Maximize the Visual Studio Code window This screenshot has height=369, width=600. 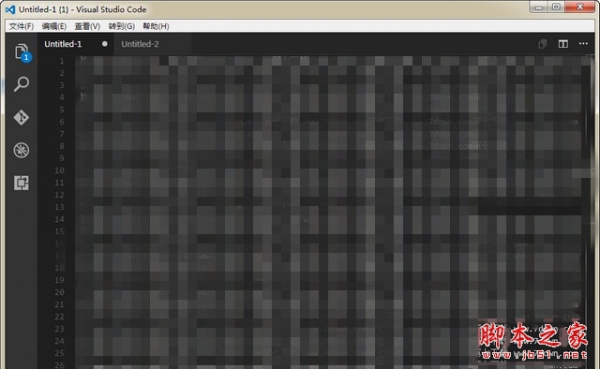556,7
